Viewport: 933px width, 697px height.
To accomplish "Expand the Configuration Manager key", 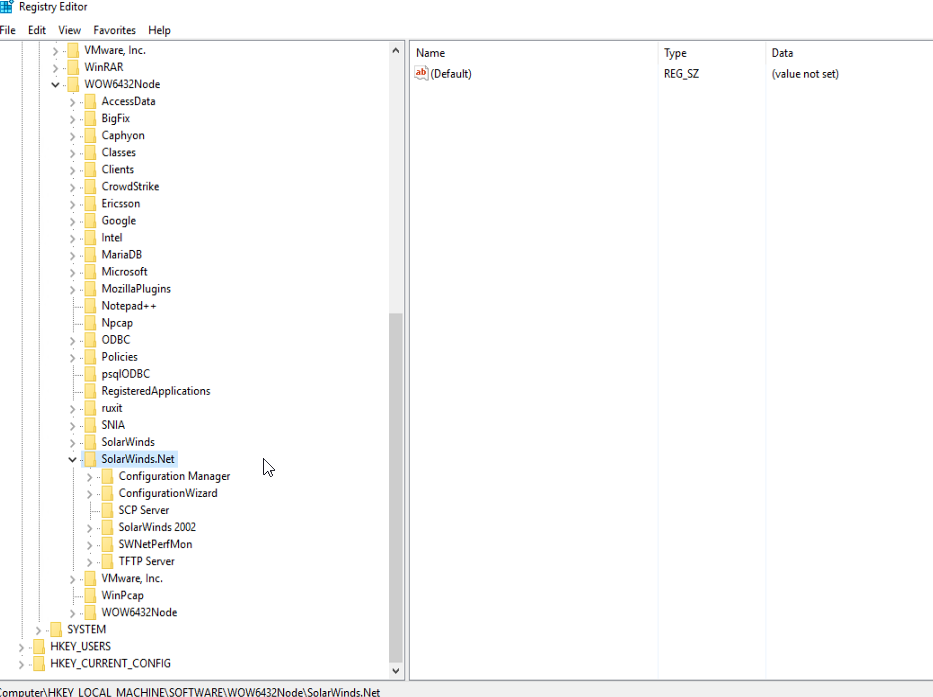I will pyautogui.click(x=90, y=477).
